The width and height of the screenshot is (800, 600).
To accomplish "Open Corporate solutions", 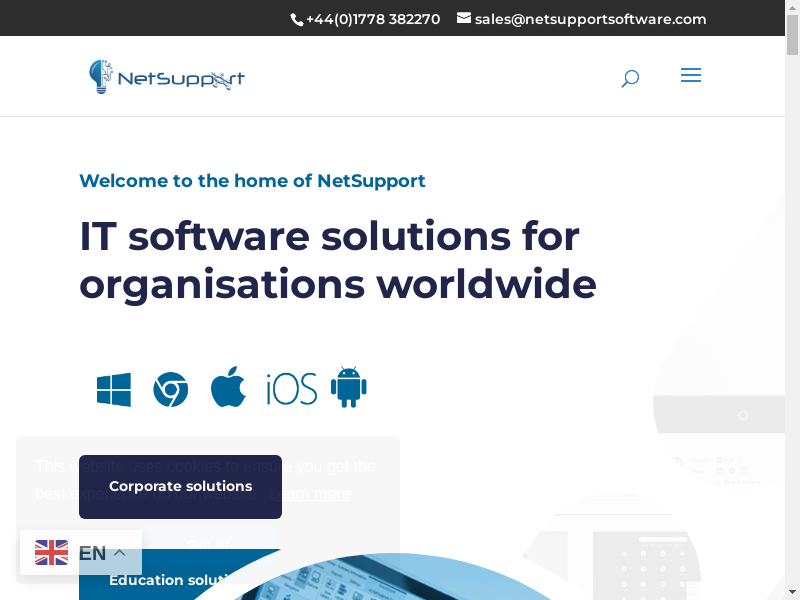I will pyautogui.click(x=180, y=487).
